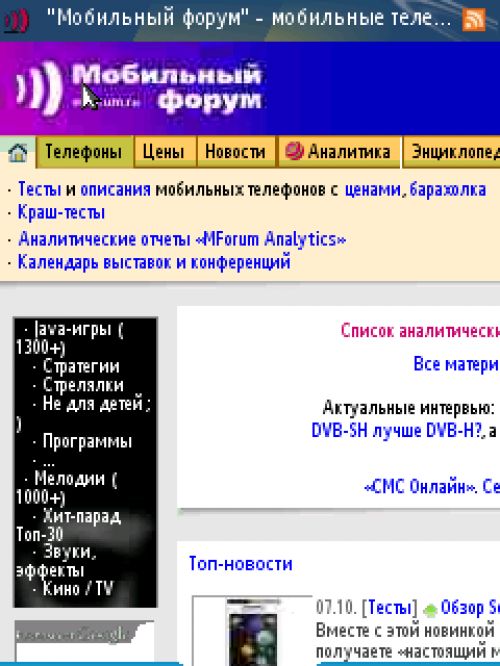Open Хит-парад Топ-30 entry
The width and height of the screenshot is (500, 666).
(x=69, y=525)
